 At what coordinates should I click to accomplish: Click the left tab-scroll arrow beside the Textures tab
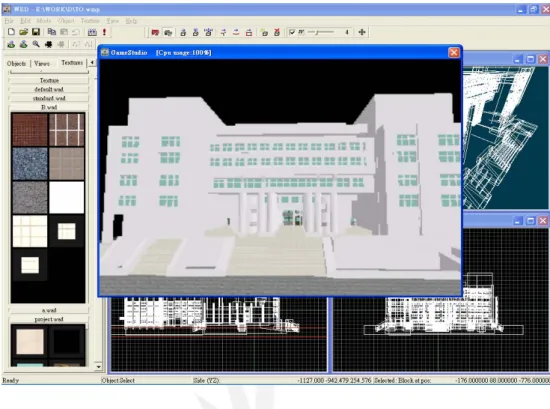pyautogui.click(x=92, y=62)
